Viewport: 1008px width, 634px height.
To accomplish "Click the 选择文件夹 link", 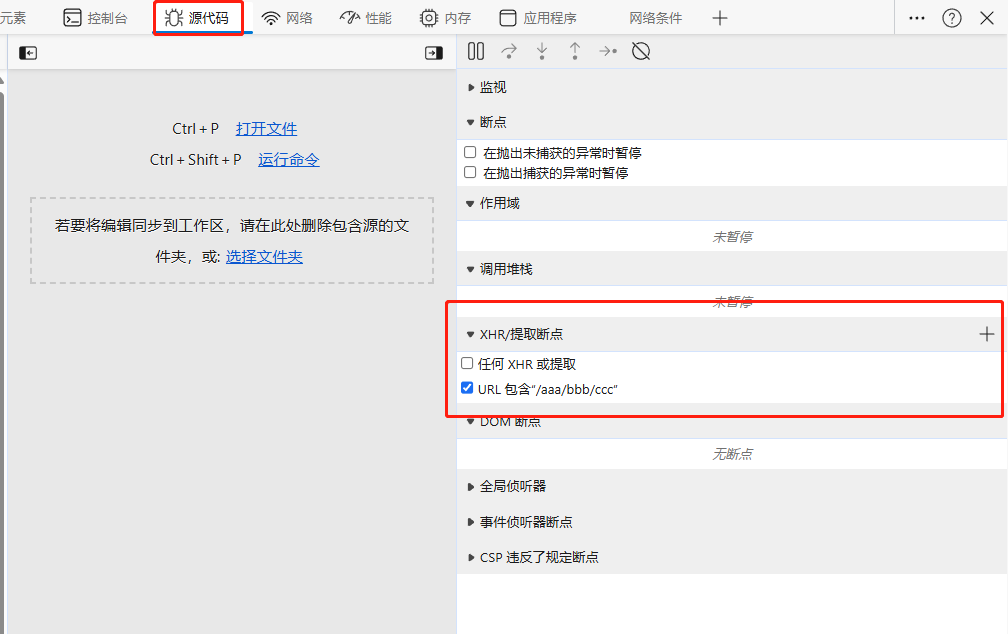I will pyautogui.click(x=264, y=257).
